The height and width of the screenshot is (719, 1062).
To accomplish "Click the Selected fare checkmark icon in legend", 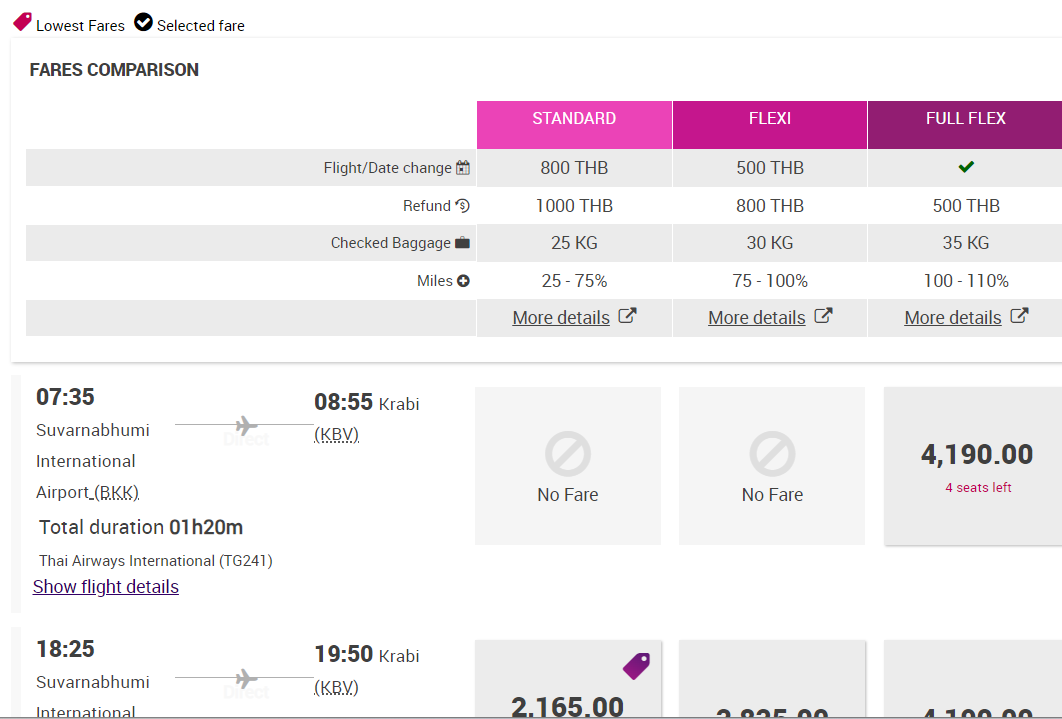I will click(144, 22).
